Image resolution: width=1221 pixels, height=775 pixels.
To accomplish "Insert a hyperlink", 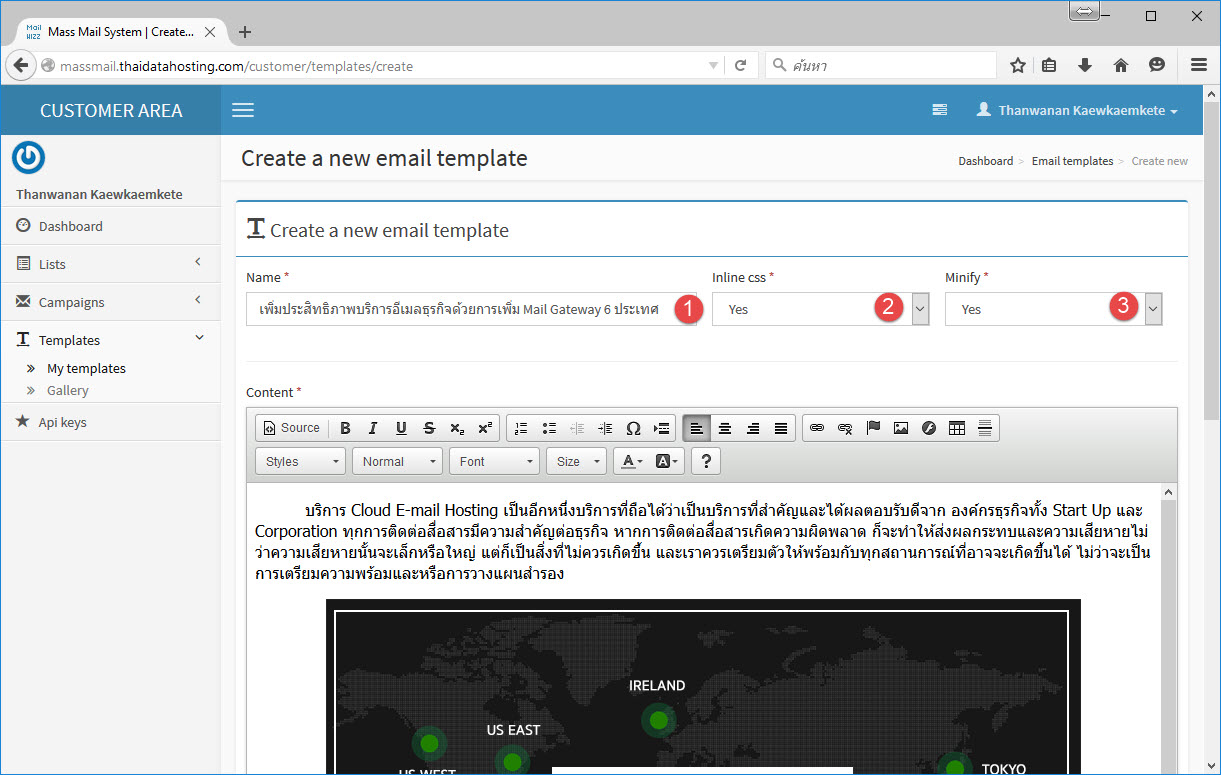I will 817,428.
